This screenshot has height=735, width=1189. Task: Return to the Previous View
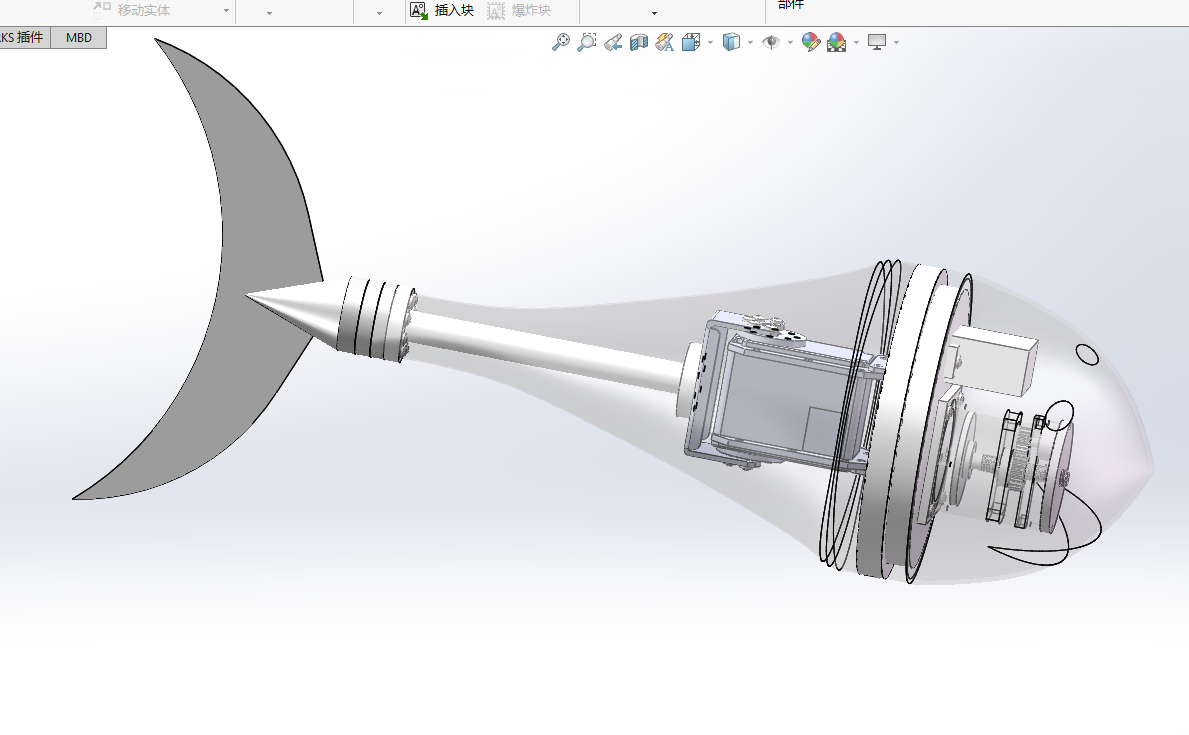613,42
